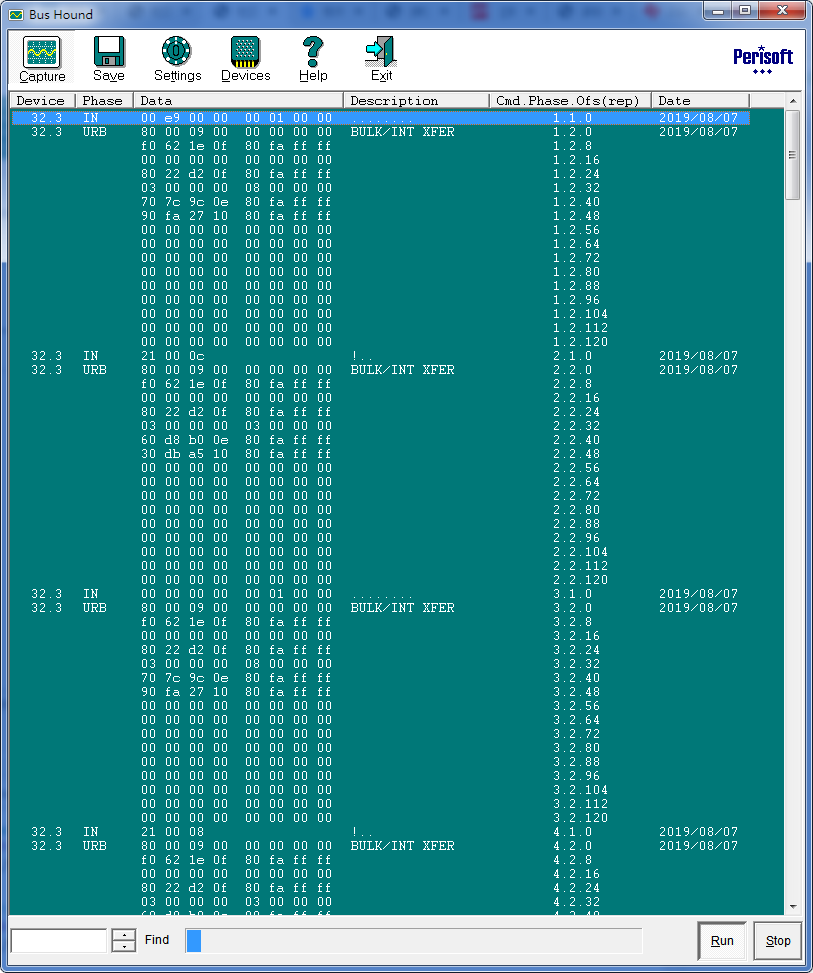Select the URB row at 2.2.0

(380, 370)
